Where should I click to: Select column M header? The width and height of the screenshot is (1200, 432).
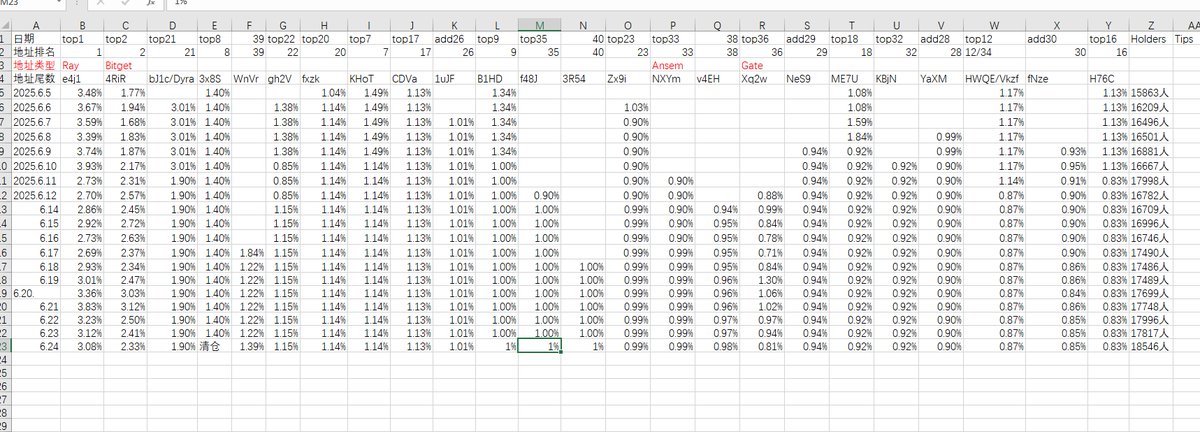click(540, 24)
